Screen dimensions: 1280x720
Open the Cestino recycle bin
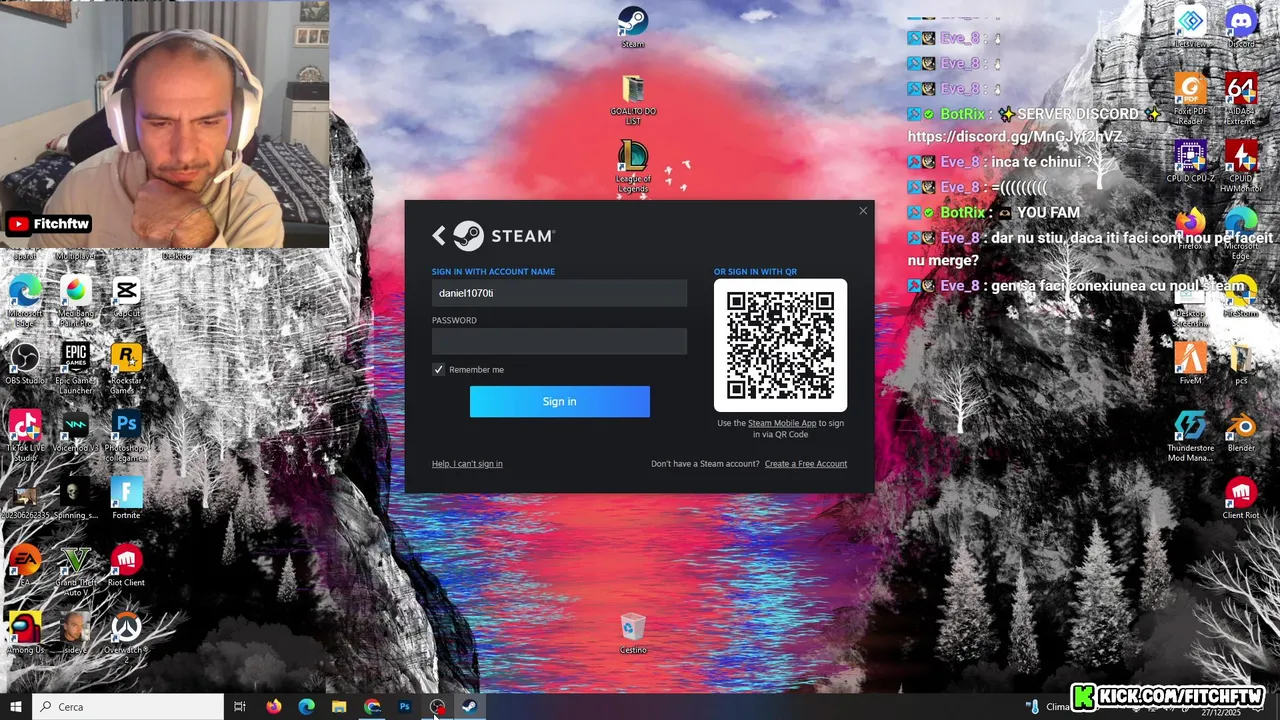click(633, 634)
